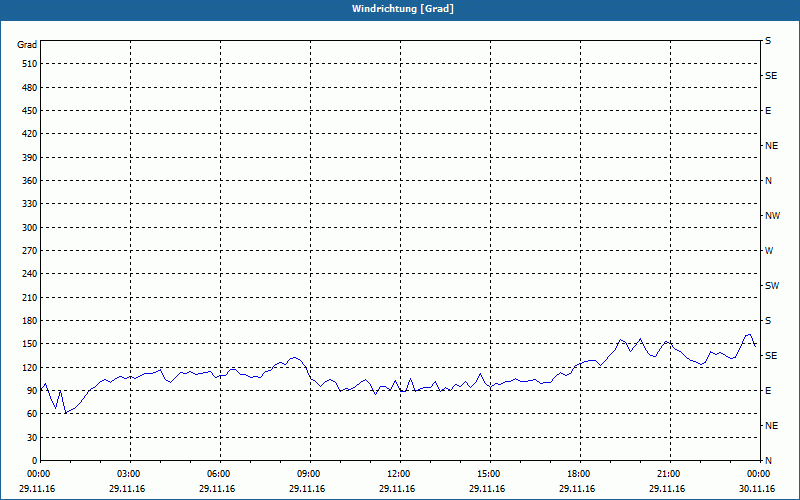The width and height of the screenshot is (800, 500).
Task: Click the 'Grad' y-axis unit label
Action: click(x=27, y=45)
